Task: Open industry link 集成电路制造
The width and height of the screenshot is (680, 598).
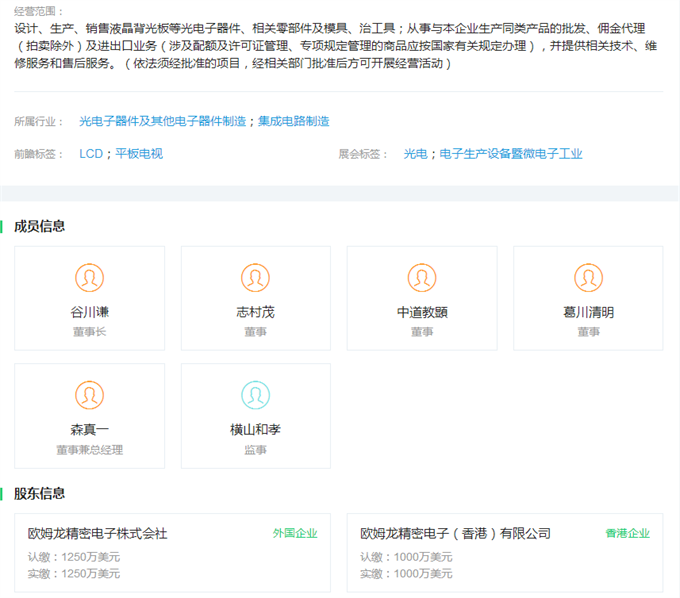Action: [294, 121]
